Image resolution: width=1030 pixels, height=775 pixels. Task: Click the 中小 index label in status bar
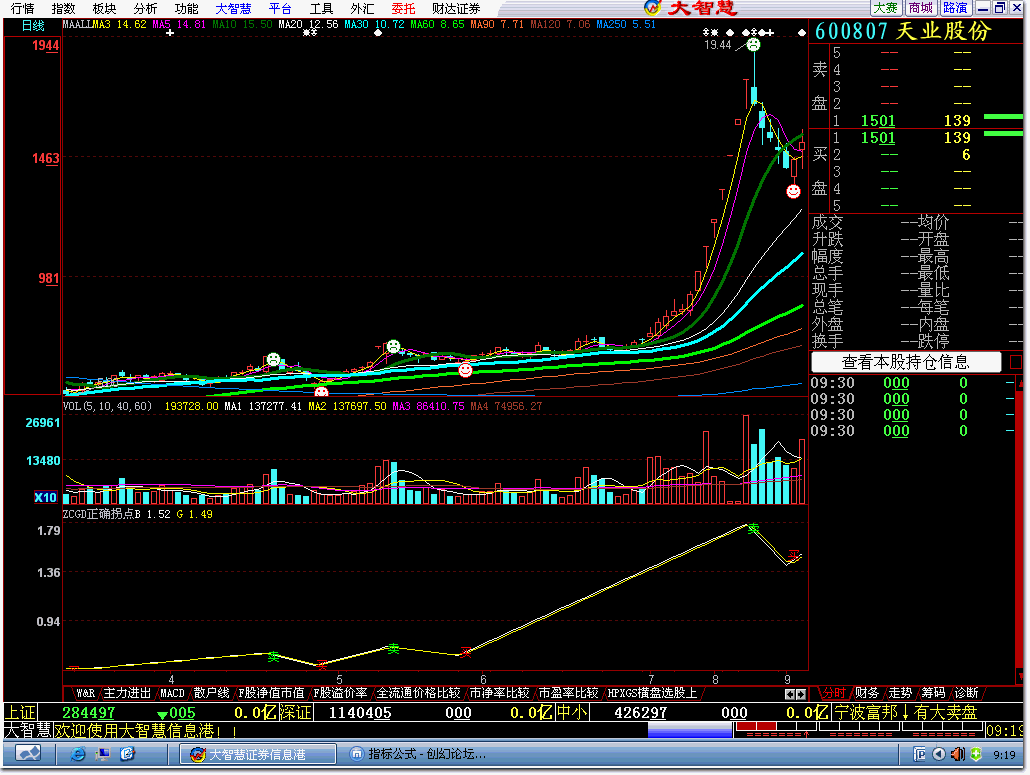(572, 713)
